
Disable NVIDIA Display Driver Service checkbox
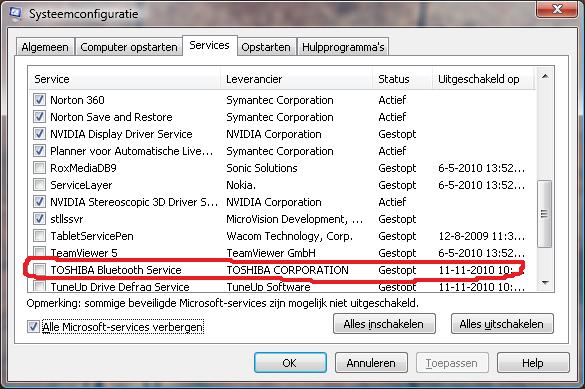39,134
